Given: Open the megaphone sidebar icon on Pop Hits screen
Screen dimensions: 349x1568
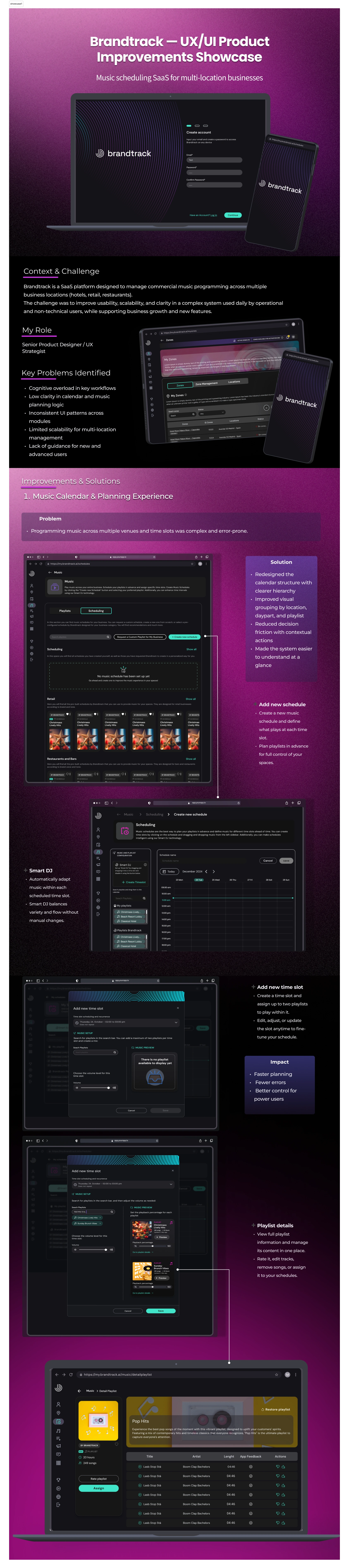Looking at the screenshot, I should 59,1446.
